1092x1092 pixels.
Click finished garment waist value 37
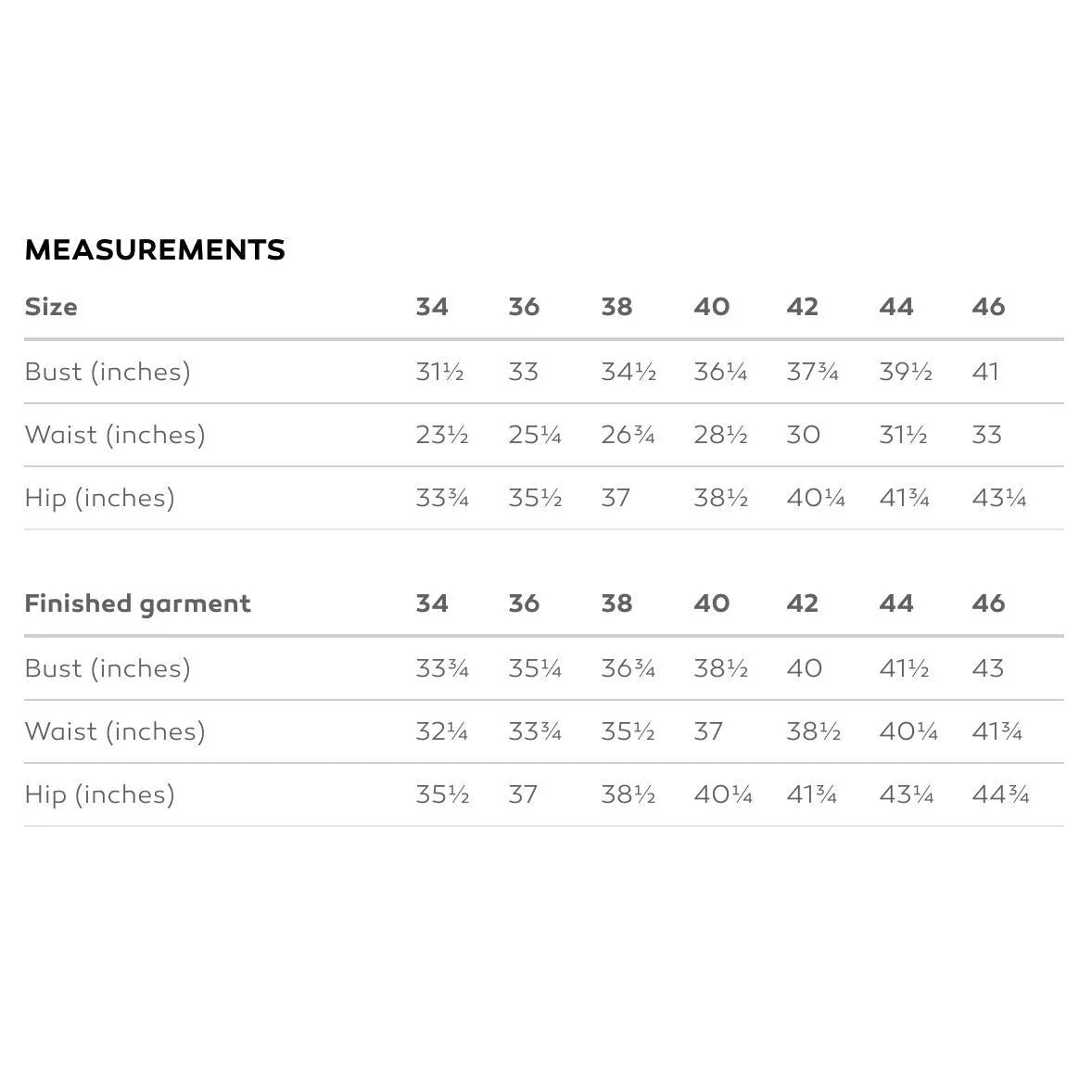(x=708, y=731)
